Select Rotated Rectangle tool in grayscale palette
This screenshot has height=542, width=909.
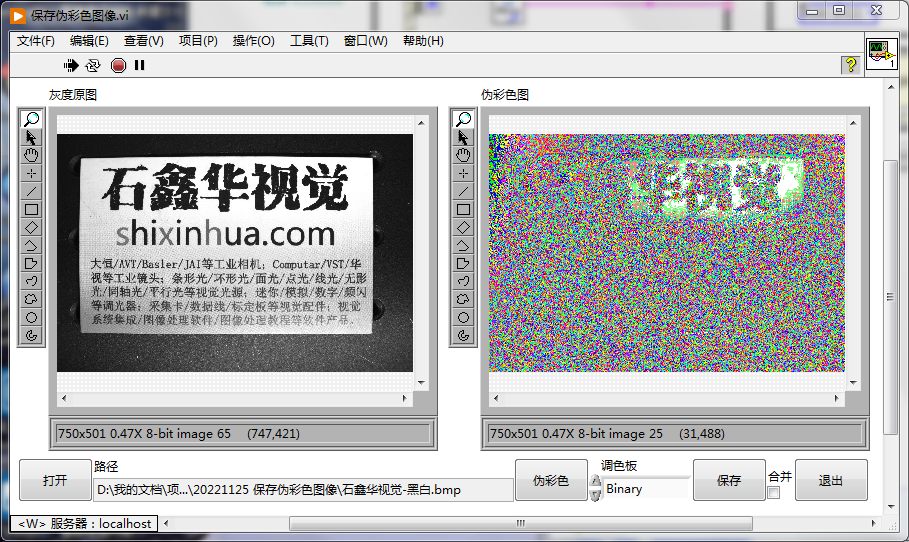[31, 227]
